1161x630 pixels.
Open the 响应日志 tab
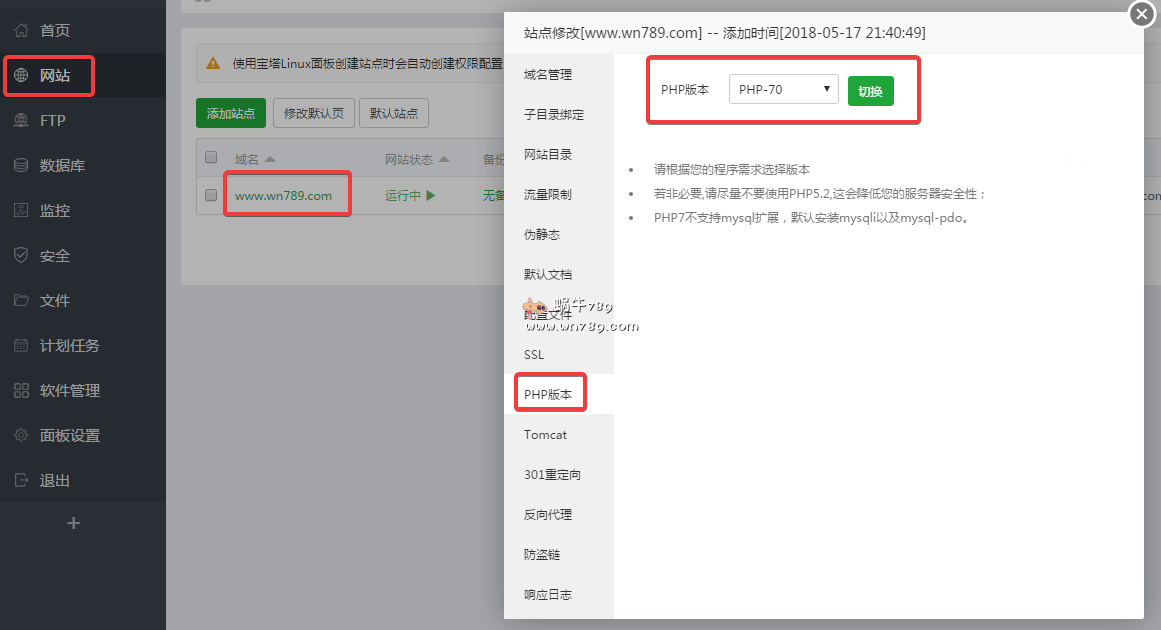coord(548,594)
